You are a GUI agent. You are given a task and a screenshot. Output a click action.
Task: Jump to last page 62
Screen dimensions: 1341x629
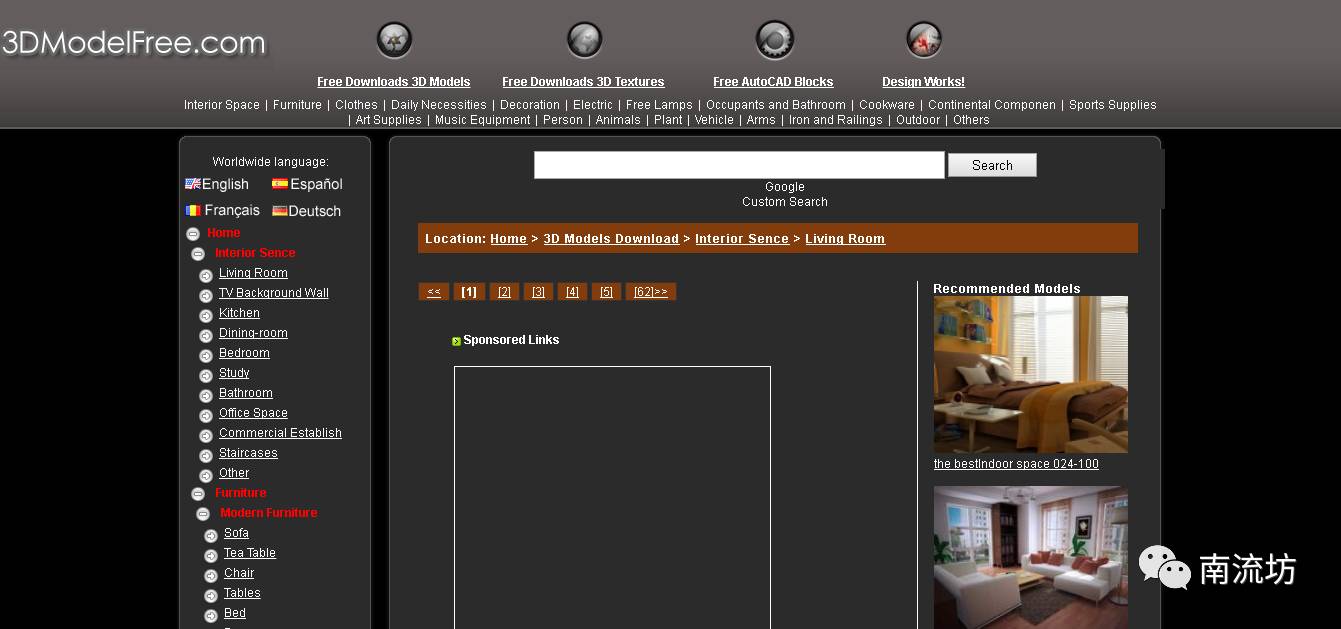pyautogui.click(x=651, y=292)
